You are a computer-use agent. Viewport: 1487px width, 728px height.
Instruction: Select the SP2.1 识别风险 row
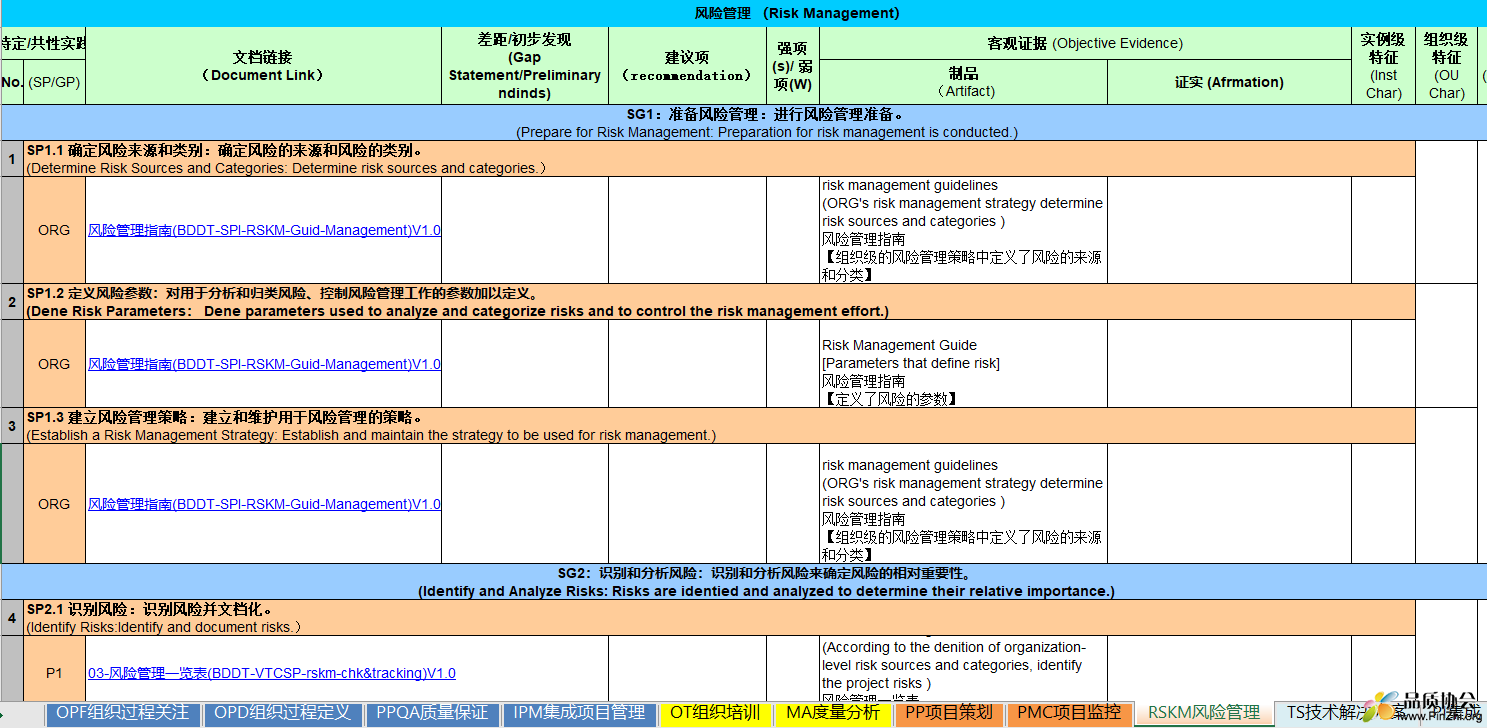tap(720, 618)
